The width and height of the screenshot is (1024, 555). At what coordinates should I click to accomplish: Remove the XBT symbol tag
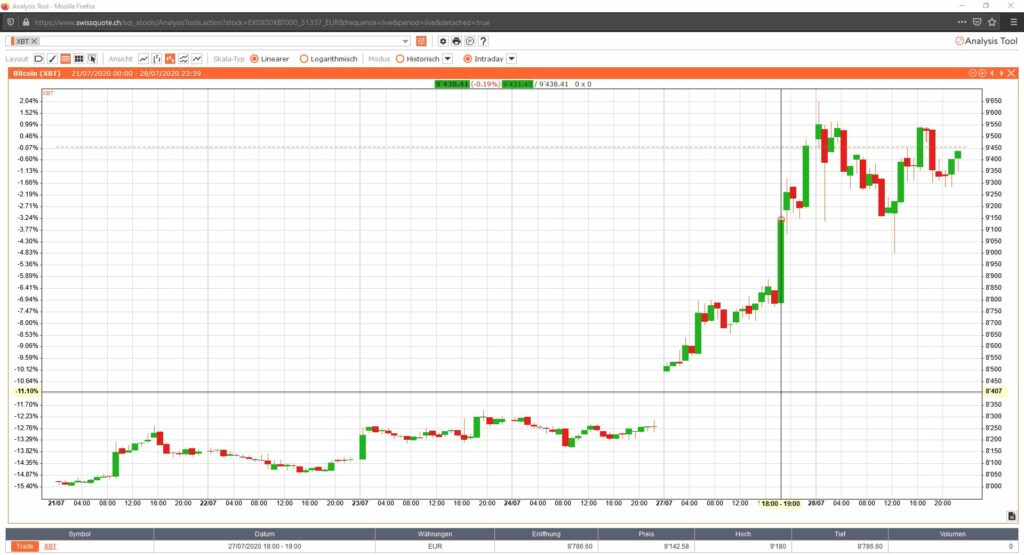pos(35,41)
